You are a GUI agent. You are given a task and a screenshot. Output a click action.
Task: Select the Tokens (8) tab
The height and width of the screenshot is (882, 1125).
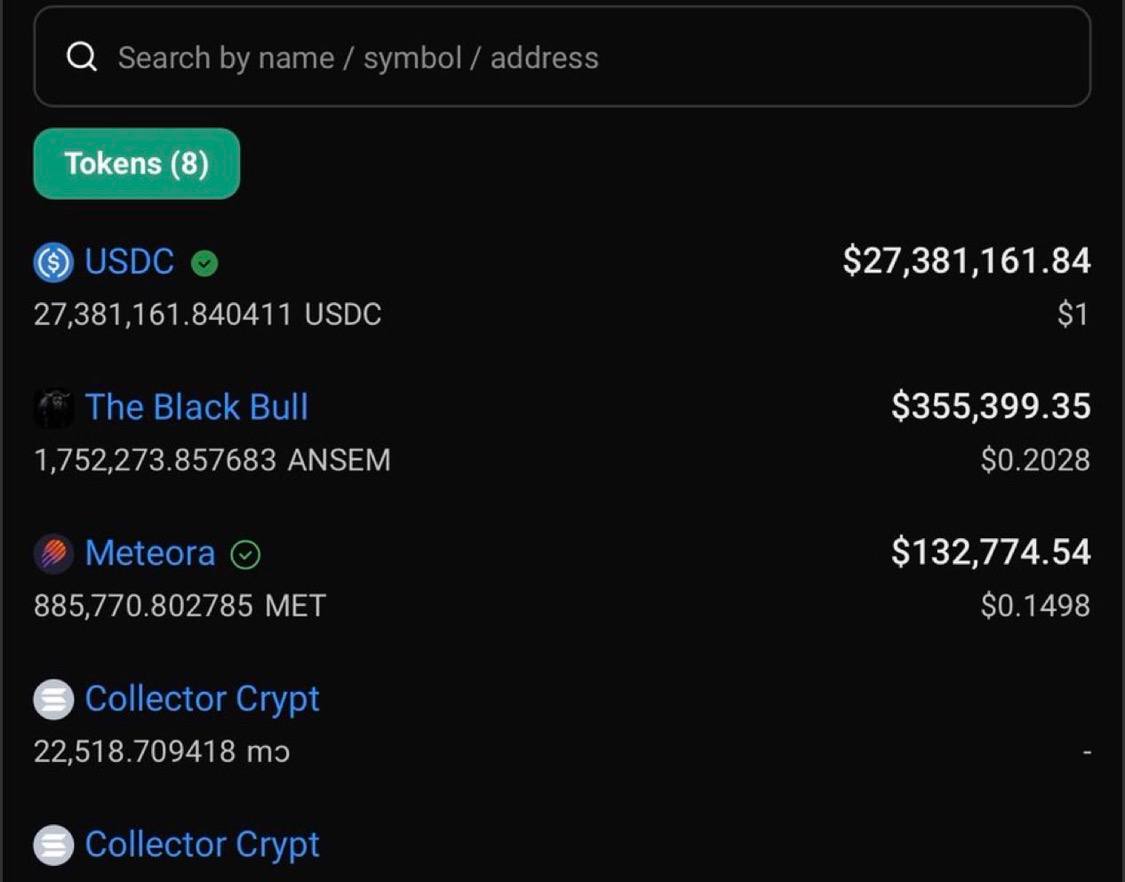(x=136, y=164)
